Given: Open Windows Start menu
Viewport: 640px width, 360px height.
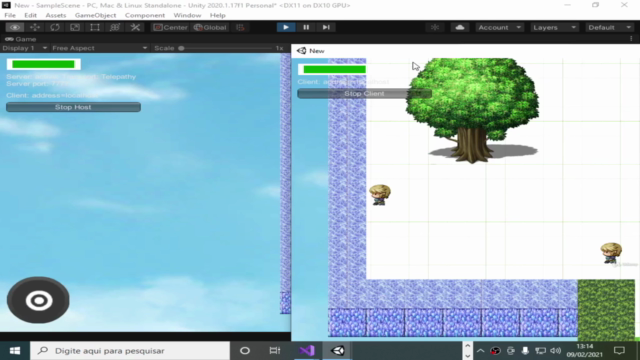Looking at the screenshot, I should [x=15, y=351].
